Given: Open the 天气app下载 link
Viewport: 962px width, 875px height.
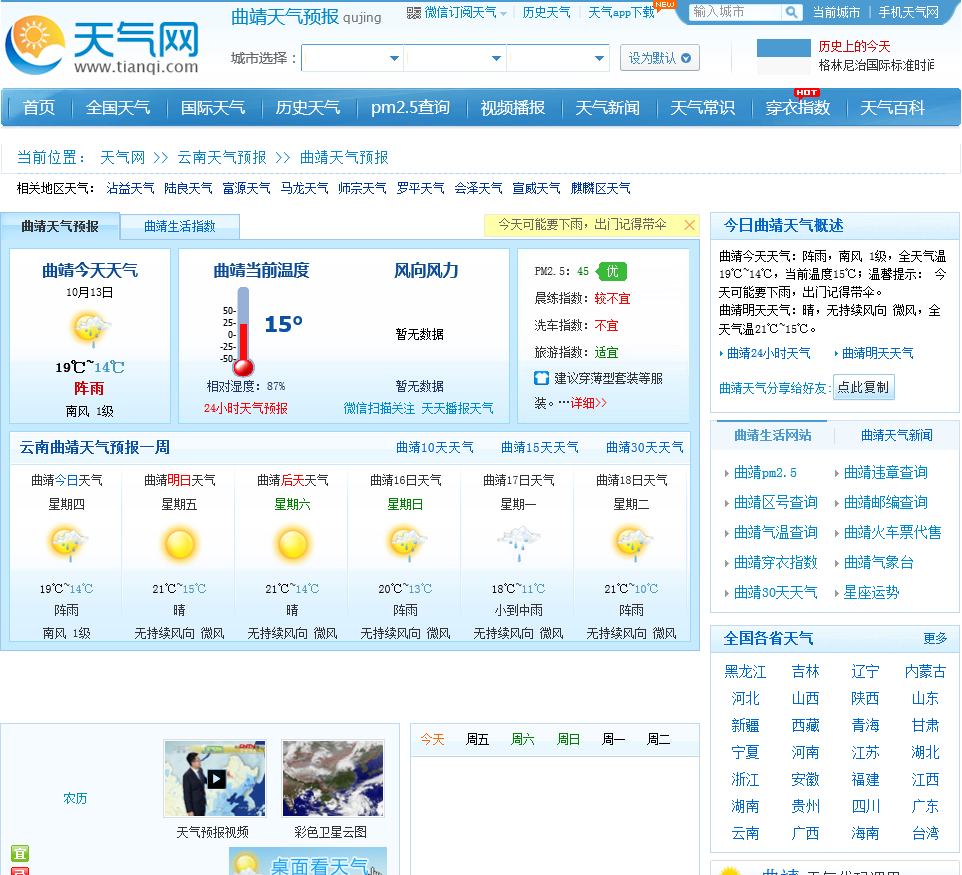Looking at the screenshot, I should pos(621,12).
